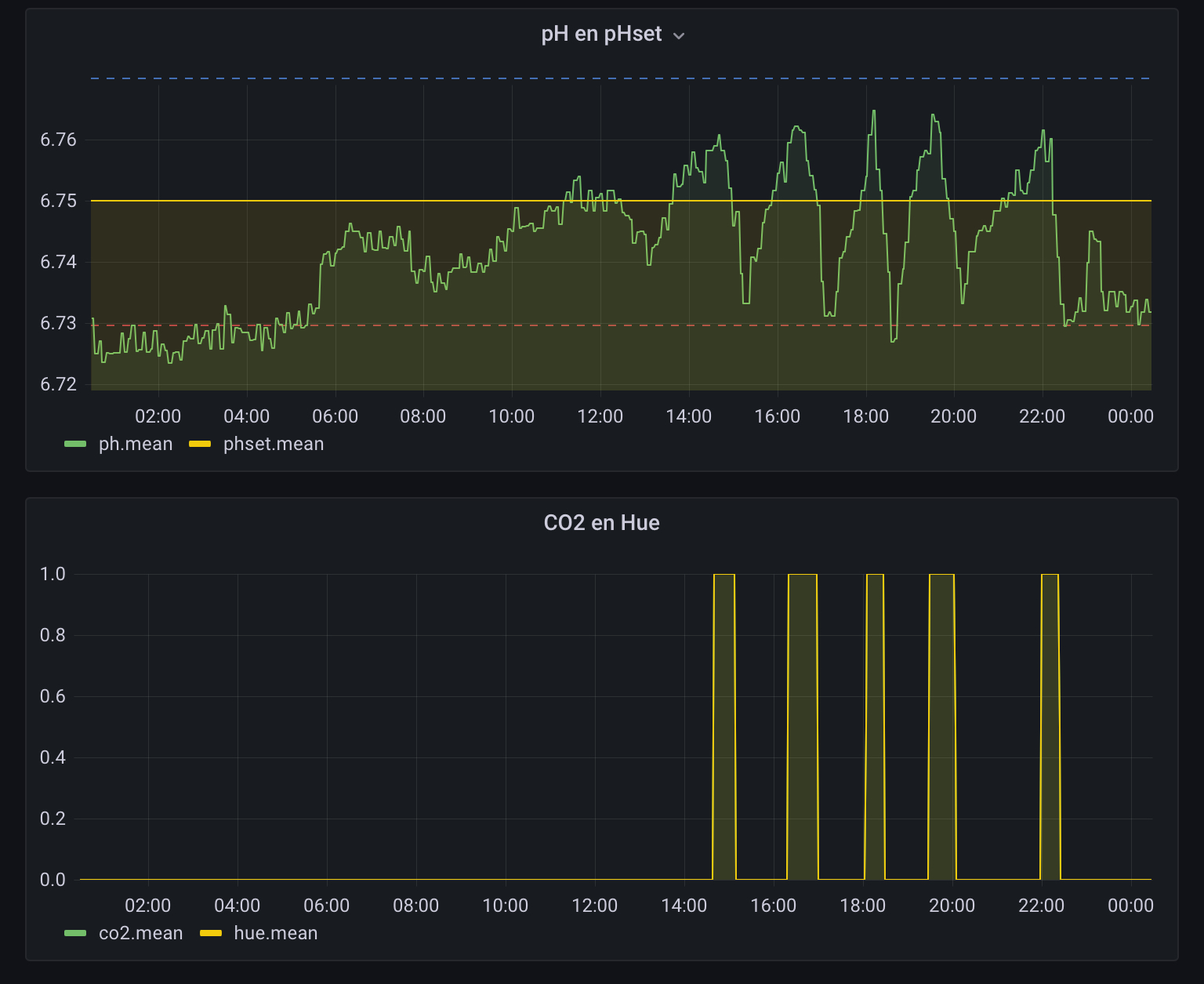
Task: Click the CO2 en Hue panel title
Action: [x=601, y=523]
